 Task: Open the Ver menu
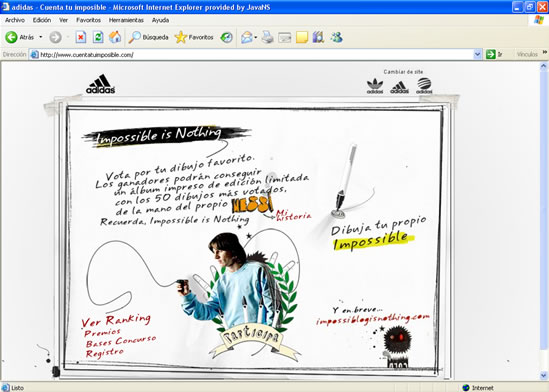point(63,20)
